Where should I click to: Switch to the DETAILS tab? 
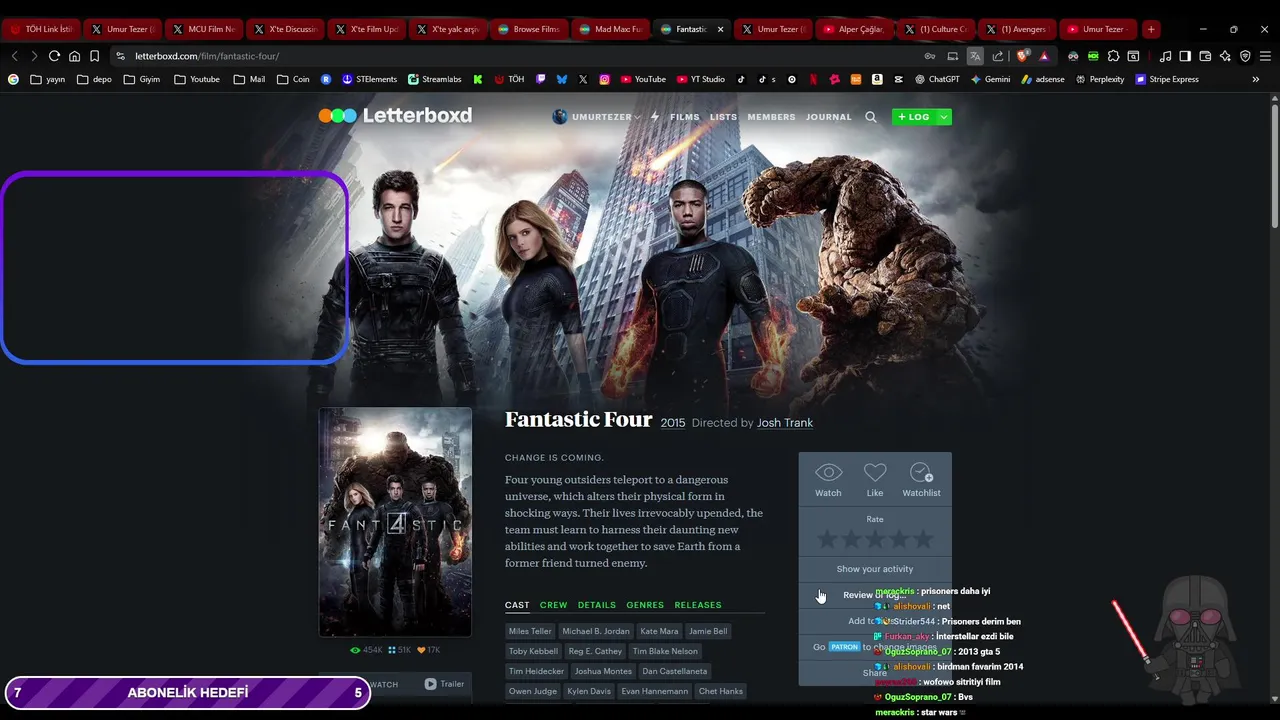(x=597, y=605)
